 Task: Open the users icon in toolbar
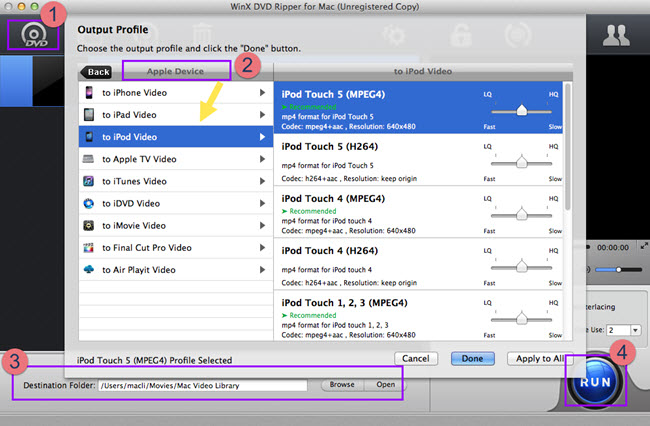click(616, 35)
